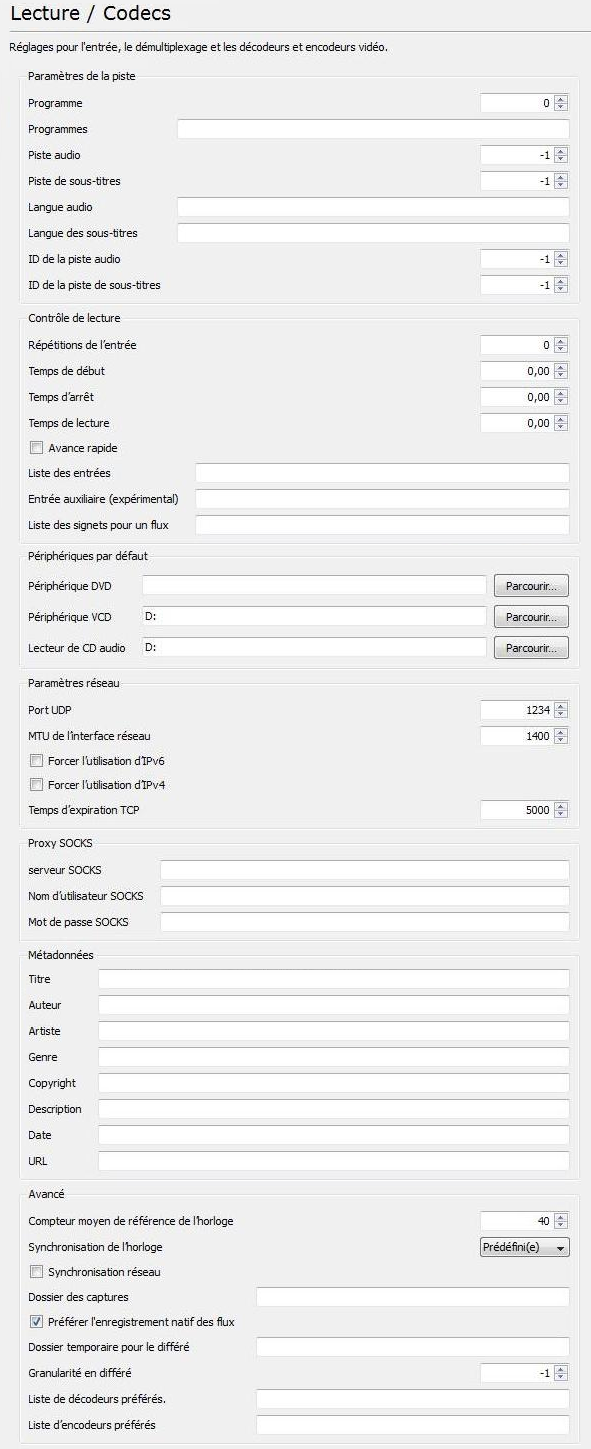Decrease the Piste audio spinner value
This screenshot has width=591, height=1449.
tap(561, 159)
